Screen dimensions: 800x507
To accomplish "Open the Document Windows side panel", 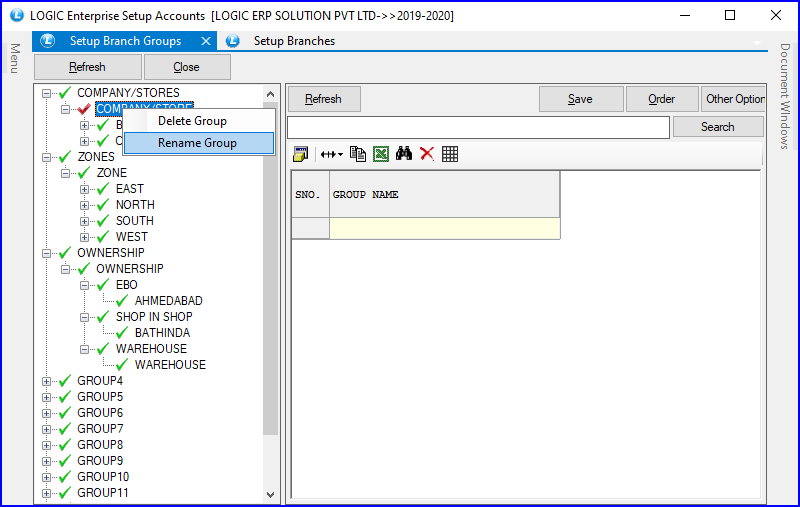I will click(785, 96).
